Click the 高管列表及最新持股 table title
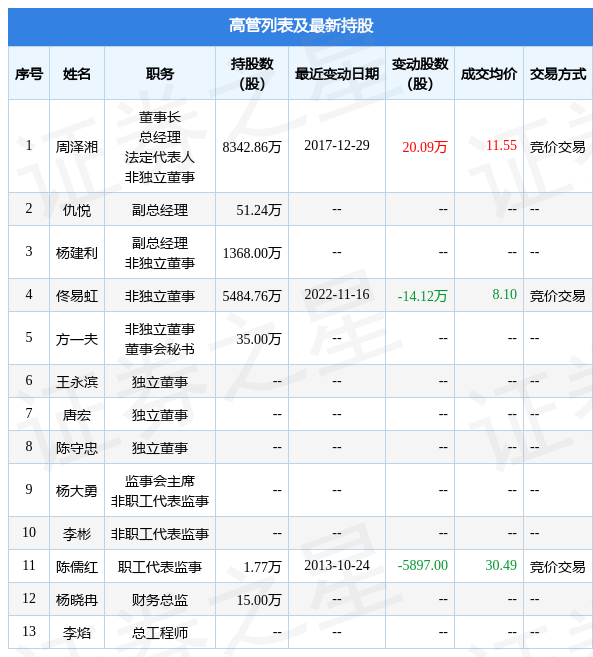 [300, 26]
